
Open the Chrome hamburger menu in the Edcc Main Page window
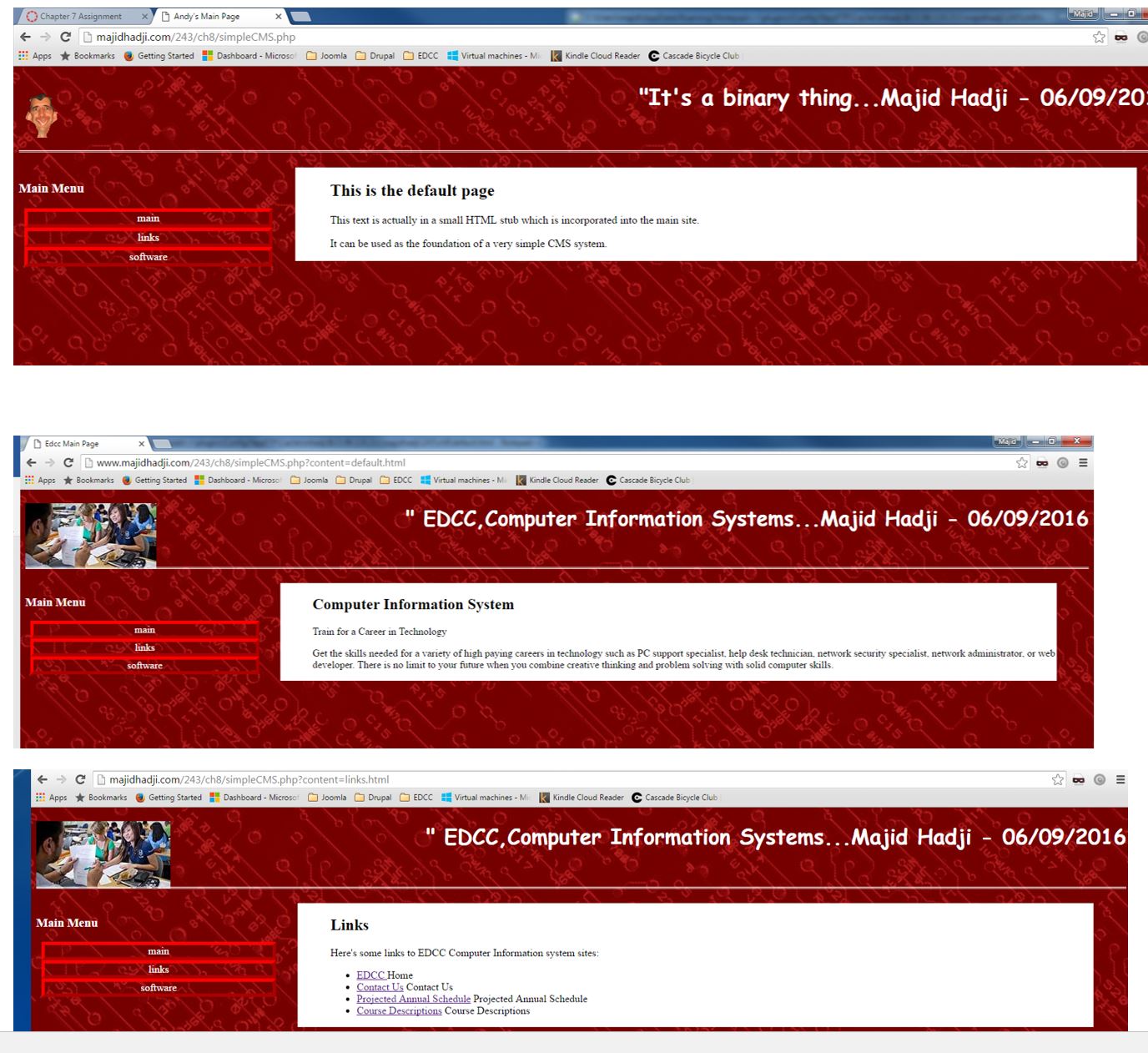(x=1083, y=462)
